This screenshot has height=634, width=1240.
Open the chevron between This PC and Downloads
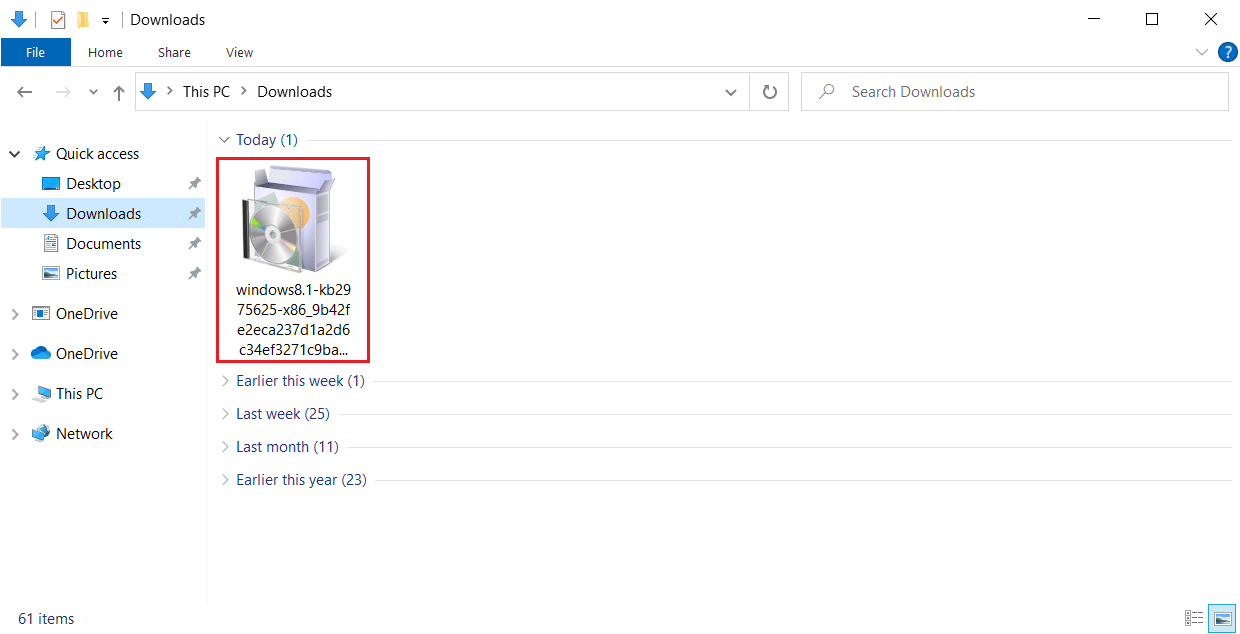pos(244,91)
